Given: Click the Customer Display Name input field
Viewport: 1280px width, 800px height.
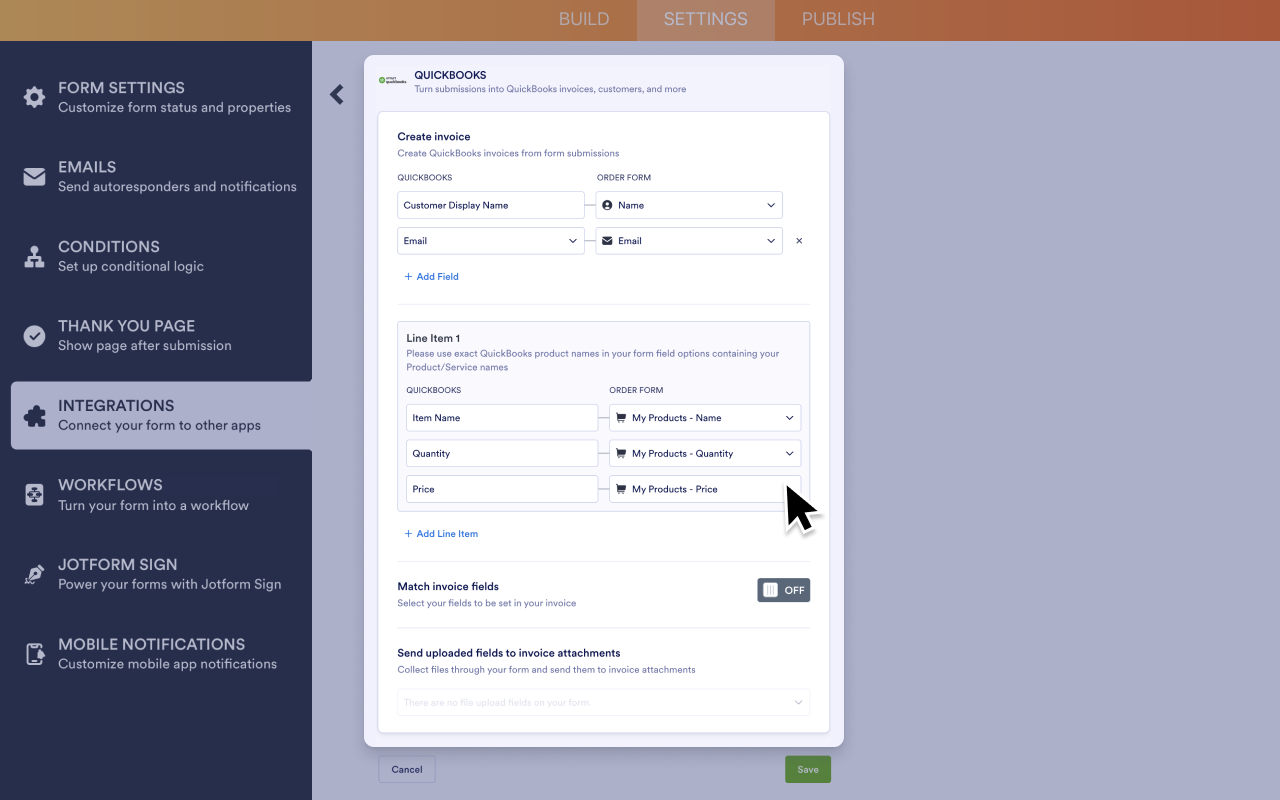Looking at the screenshot, I should point(490,204).
